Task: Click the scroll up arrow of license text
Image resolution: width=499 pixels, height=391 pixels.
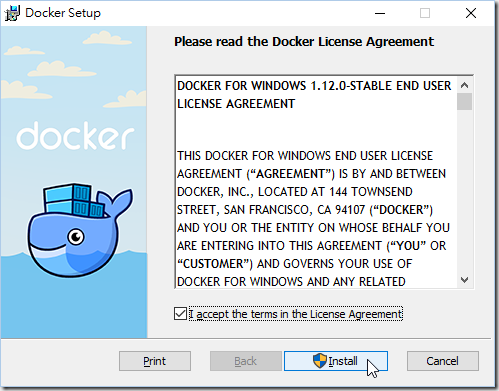Action: (x=464, y=85)
